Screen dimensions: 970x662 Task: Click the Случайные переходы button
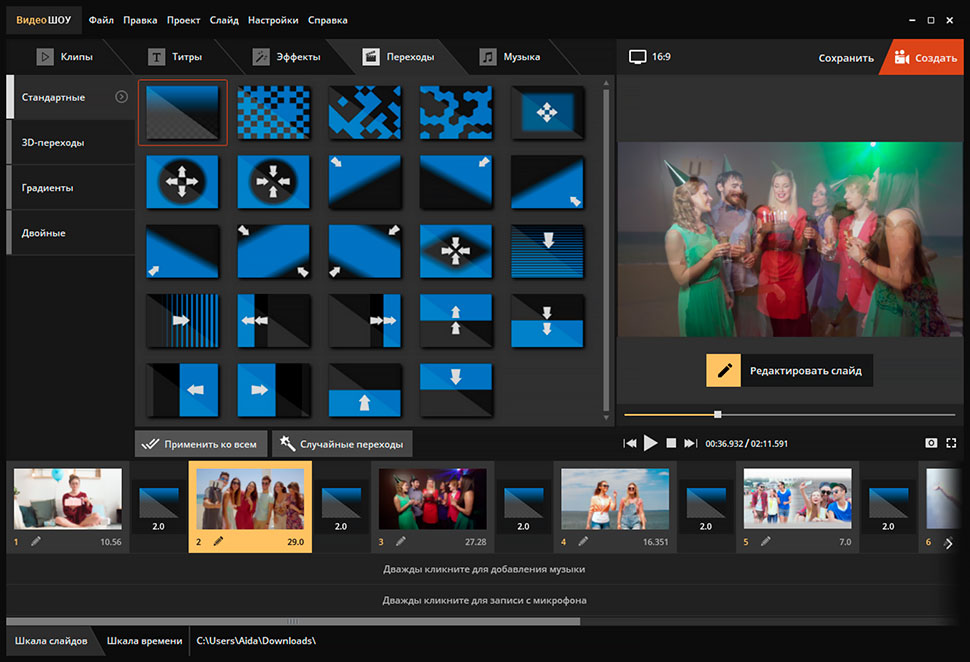pos(342,443)
